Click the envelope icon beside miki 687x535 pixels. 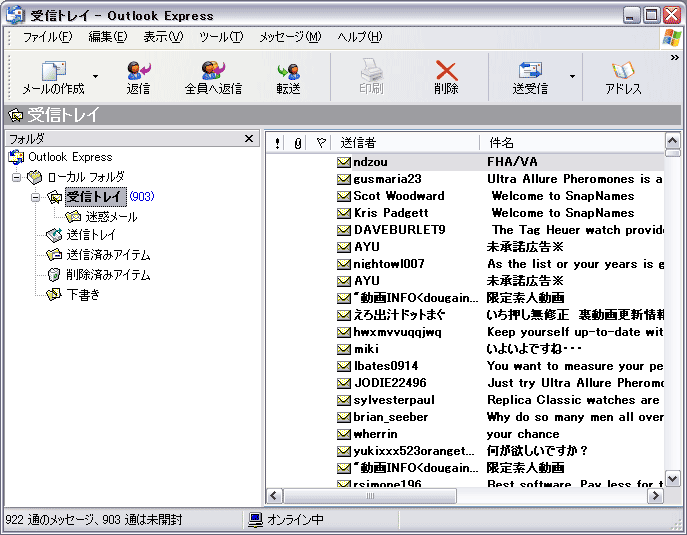(344, 349)
